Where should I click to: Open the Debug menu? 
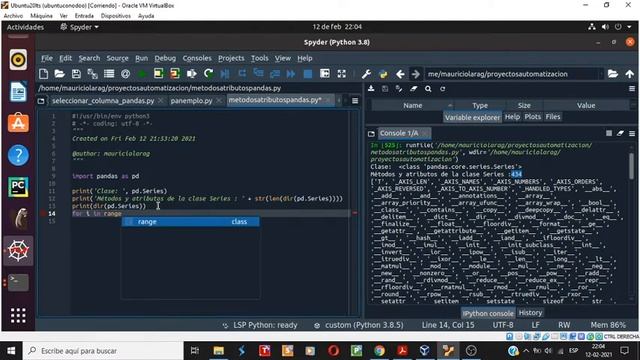click(x=165, y=58)
